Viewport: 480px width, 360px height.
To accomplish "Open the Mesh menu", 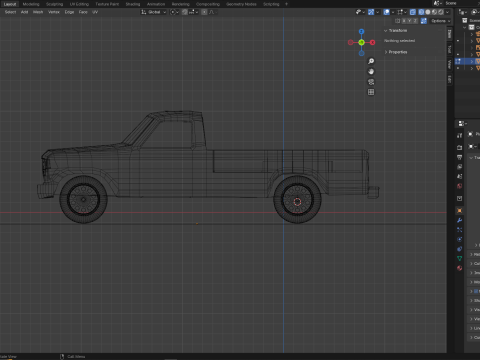I will tap(38, 12).
